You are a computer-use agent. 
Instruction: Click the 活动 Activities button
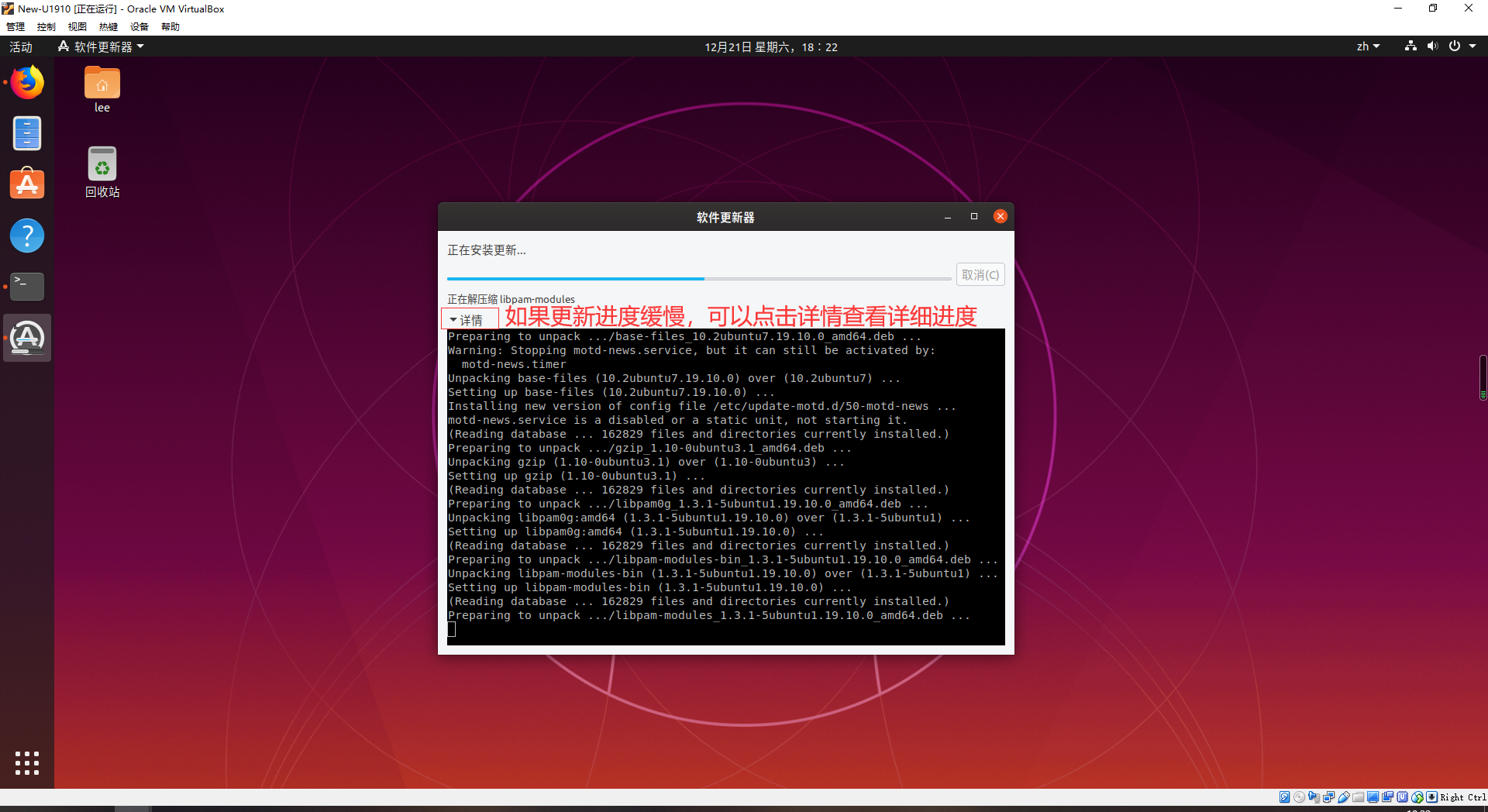[x=21, y=46]
